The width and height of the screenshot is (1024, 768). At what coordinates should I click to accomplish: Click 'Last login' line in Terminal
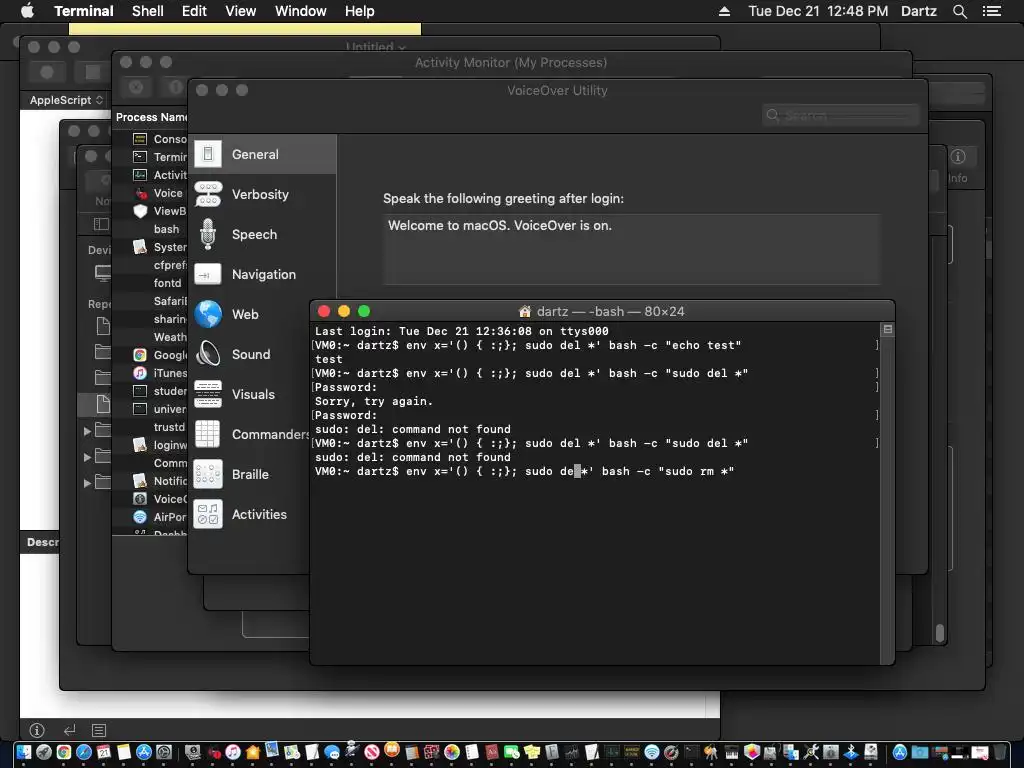pyautogui.click(x=461, y=331)
